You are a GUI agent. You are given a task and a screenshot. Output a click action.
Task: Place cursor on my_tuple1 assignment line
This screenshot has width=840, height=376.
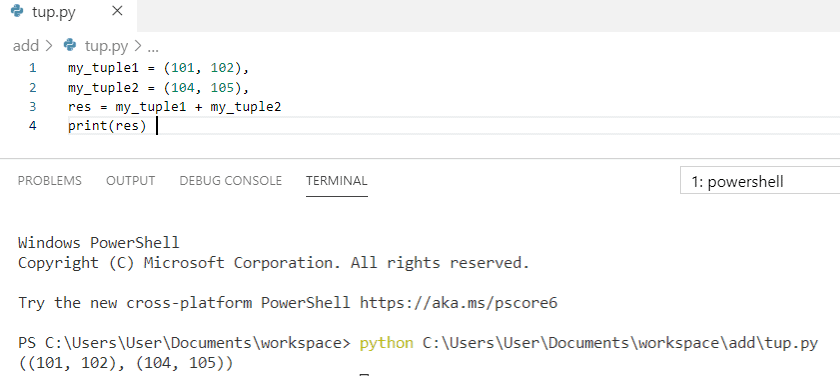point(159,69)
